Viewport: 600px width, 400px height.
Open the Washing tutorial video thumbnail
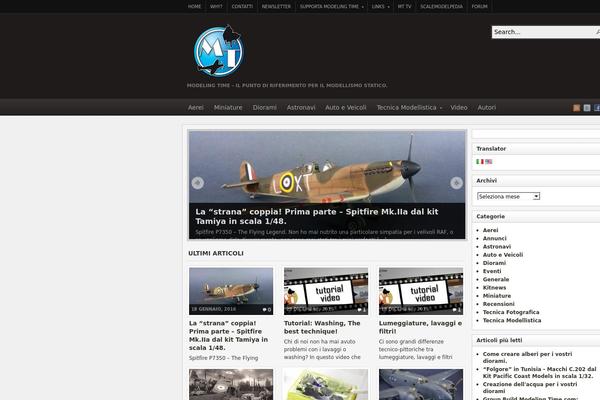tap(326, 291)
